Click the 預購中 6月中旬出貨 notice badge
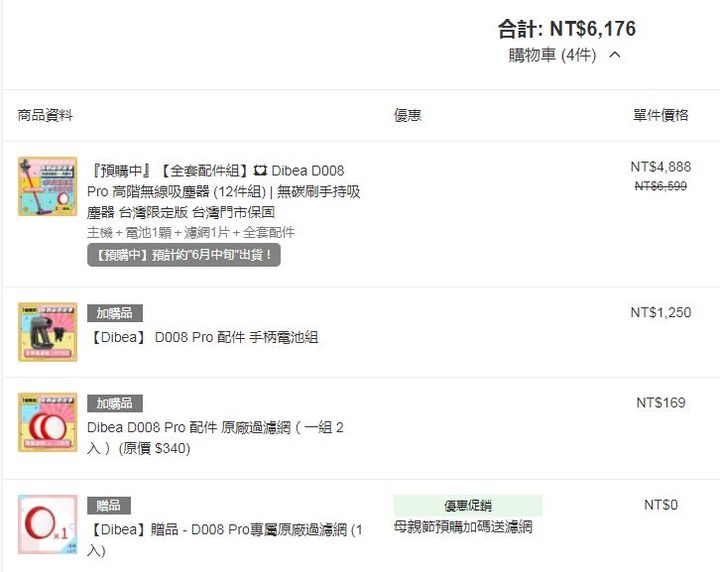 tap(184, 255)
